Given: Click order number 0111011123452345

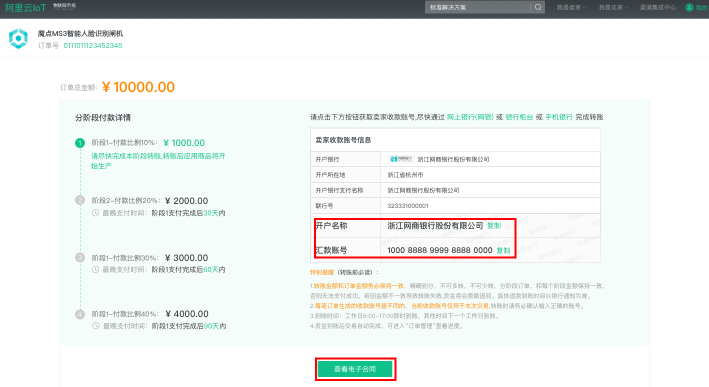Looking at the screenshot, I should click(x=93, y=45).
